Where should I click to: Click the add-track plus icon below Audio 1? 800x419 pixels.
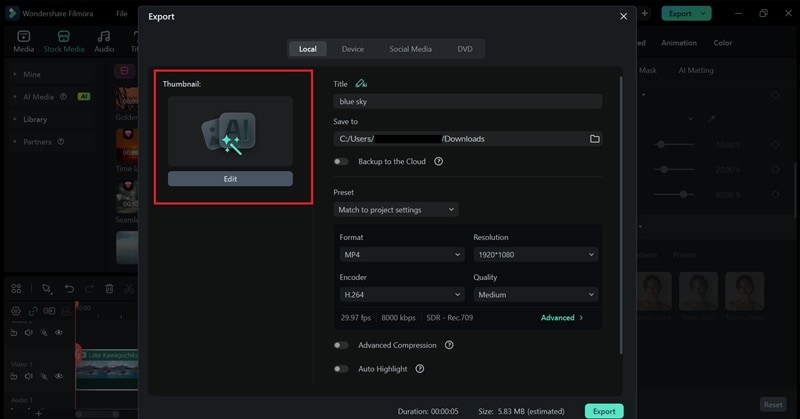(39, 413)
